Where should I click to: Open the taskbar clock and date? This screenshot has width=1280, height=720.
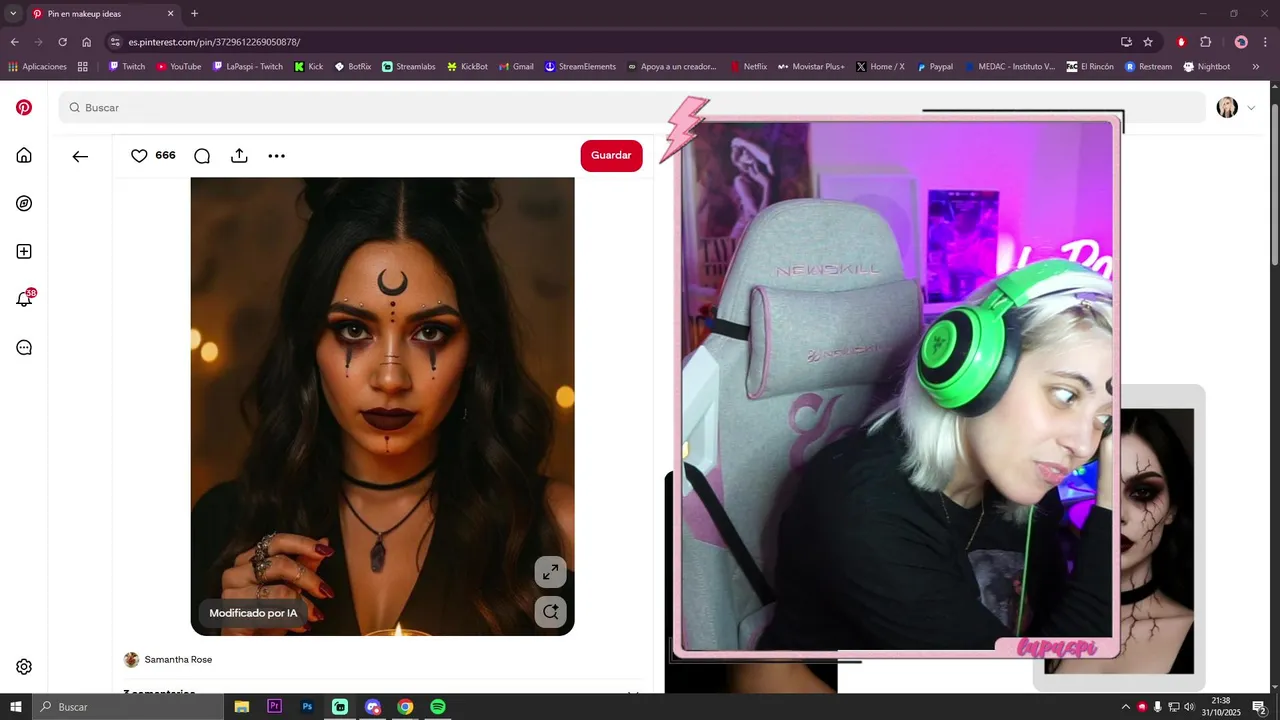tap(1221, 707)
